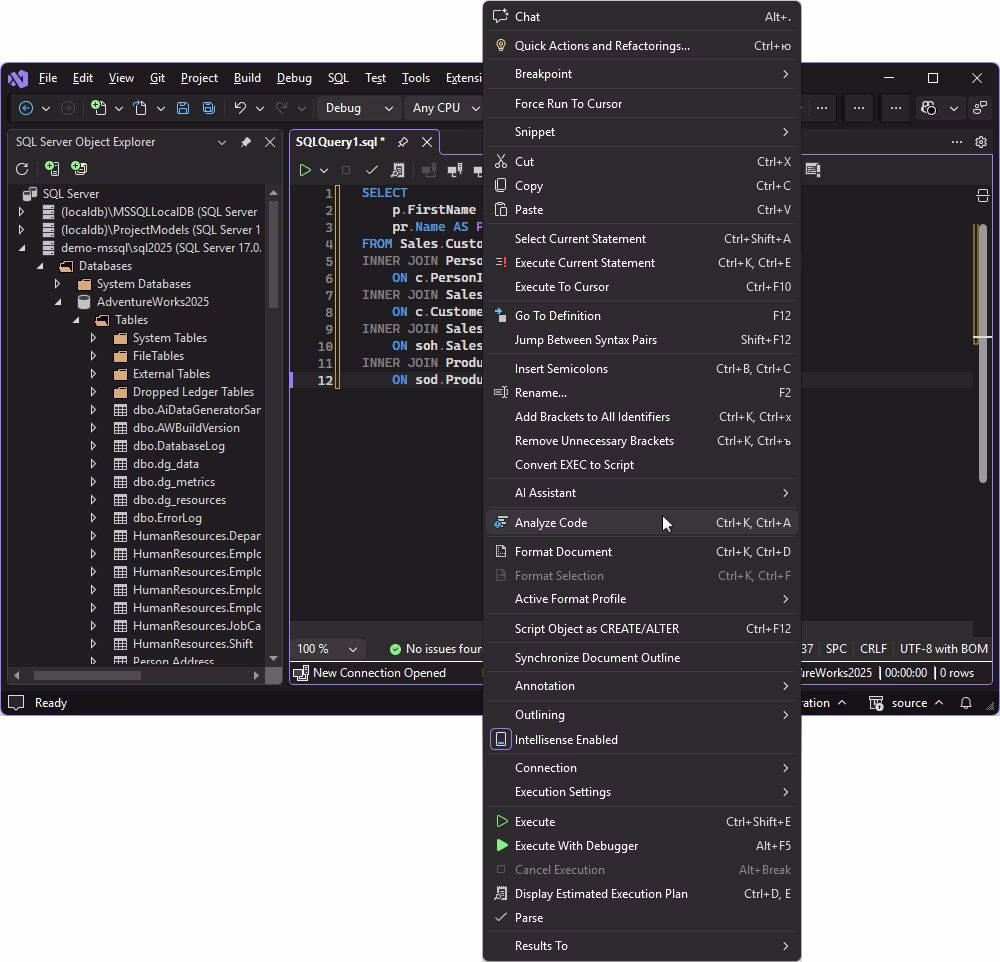Expand the dbo.ErrorLog table node
Image resolution: width=1000 pixels, height=962 pixels.
tap(94, 518)
